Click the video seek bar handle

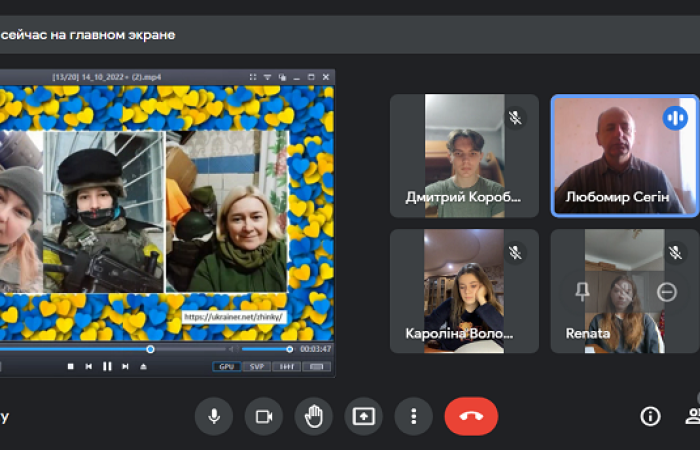[x=150, y=349]
